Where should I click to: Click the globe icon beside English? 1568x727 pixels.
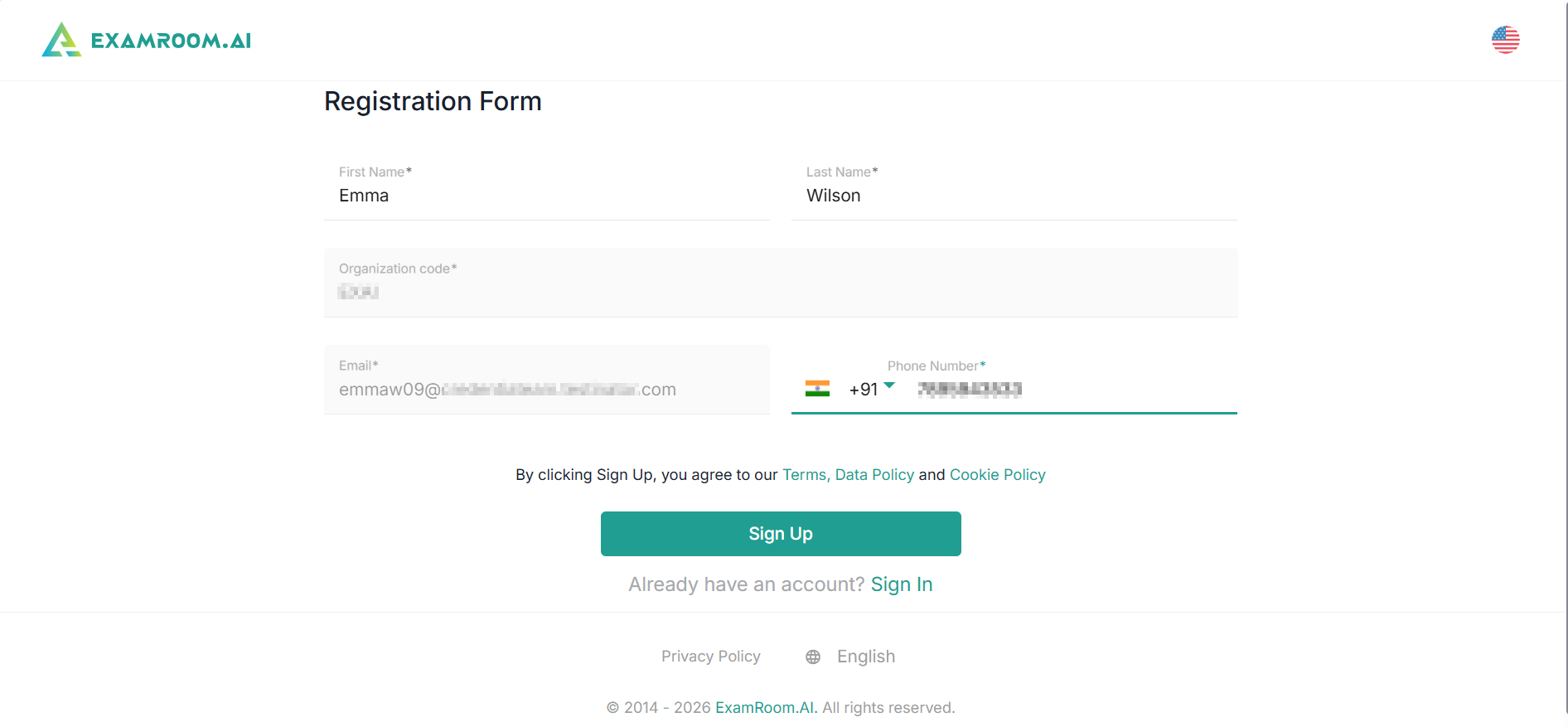pos(813,657)
